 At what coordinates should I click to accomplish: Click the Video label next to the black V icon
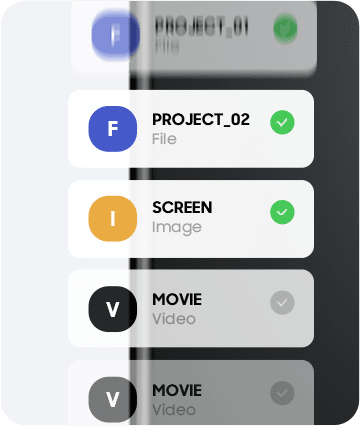click(x=174, y=319)
